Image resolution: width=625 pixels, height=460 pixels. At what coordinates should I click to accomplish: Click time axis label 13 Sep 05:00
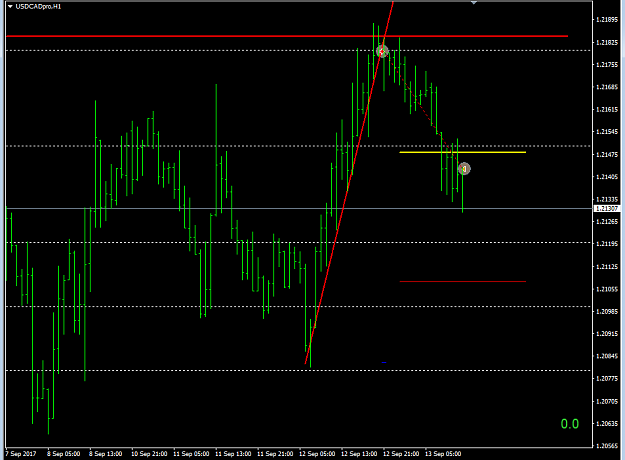click(443, 454)
